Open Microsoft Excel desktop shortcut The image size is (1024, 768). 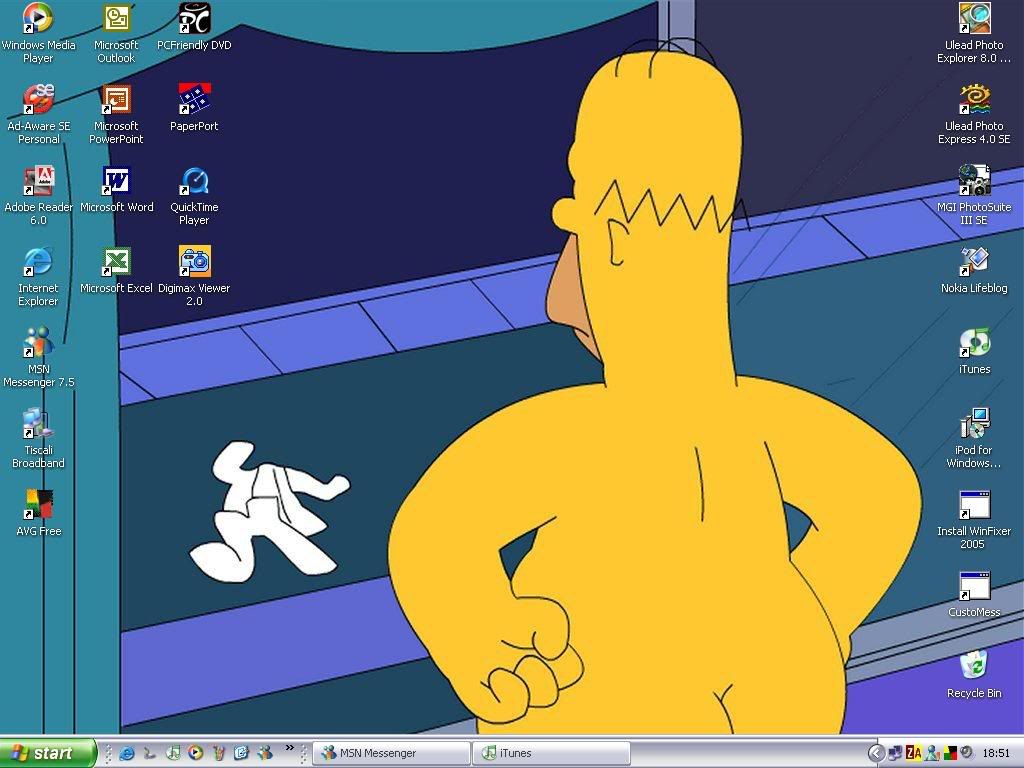[x=116, y=262]
